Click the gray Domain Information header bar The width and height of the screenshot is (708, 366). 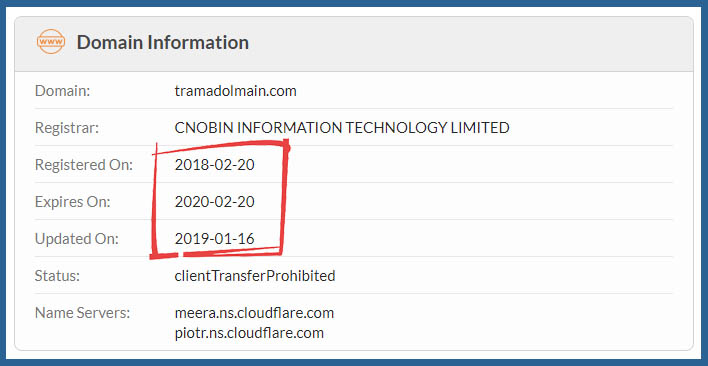(x=354, y=44)
